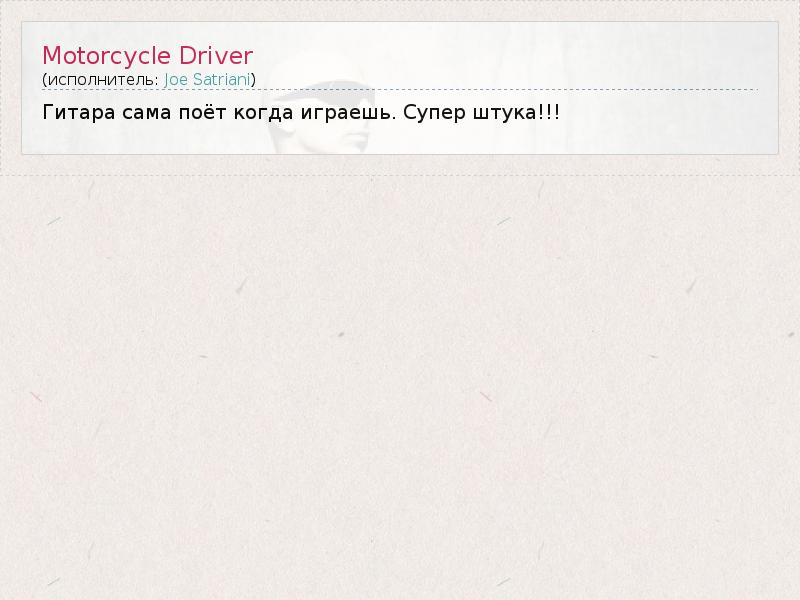This screenshot has height=600, width=800.
Task: Click the closing parenthesis after Satriani
Action: click(253, 80)
